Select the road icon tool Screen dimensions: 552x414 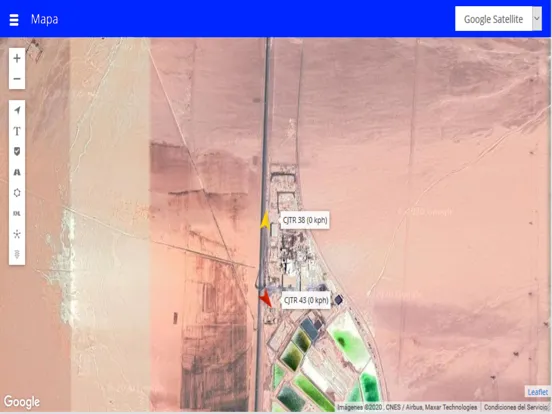click(17, 172)
